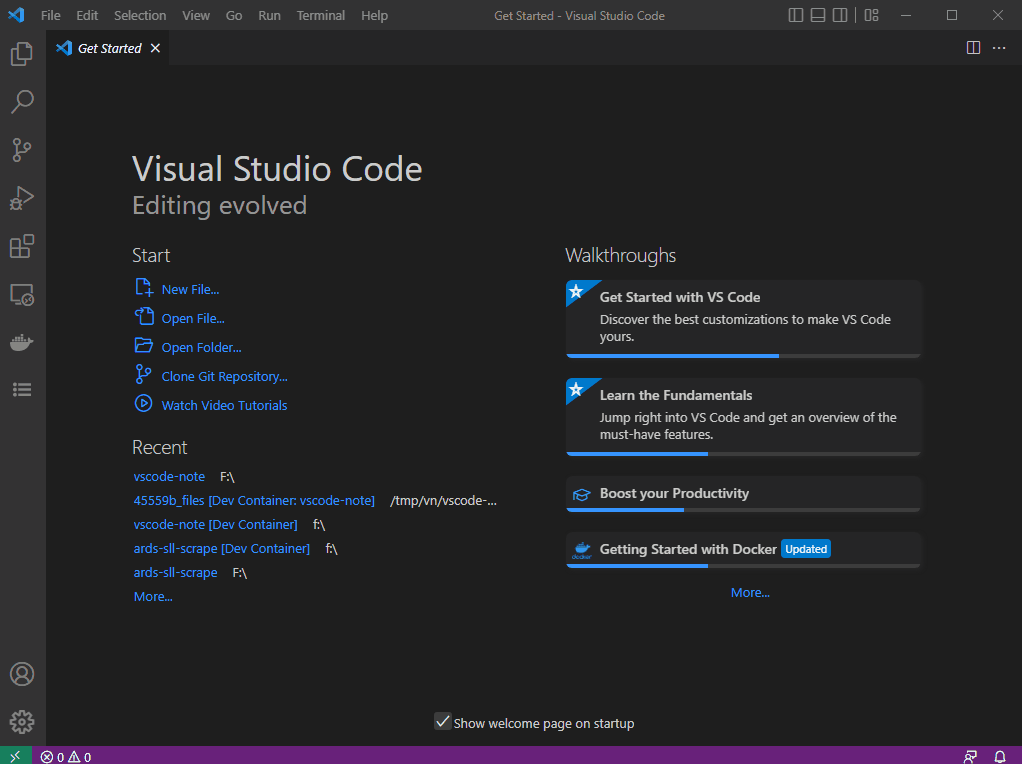Click the Updated badge on Docker walkthrough
Image resolution: width=1022 pixels, height=764 pixels.
point(806,550)
